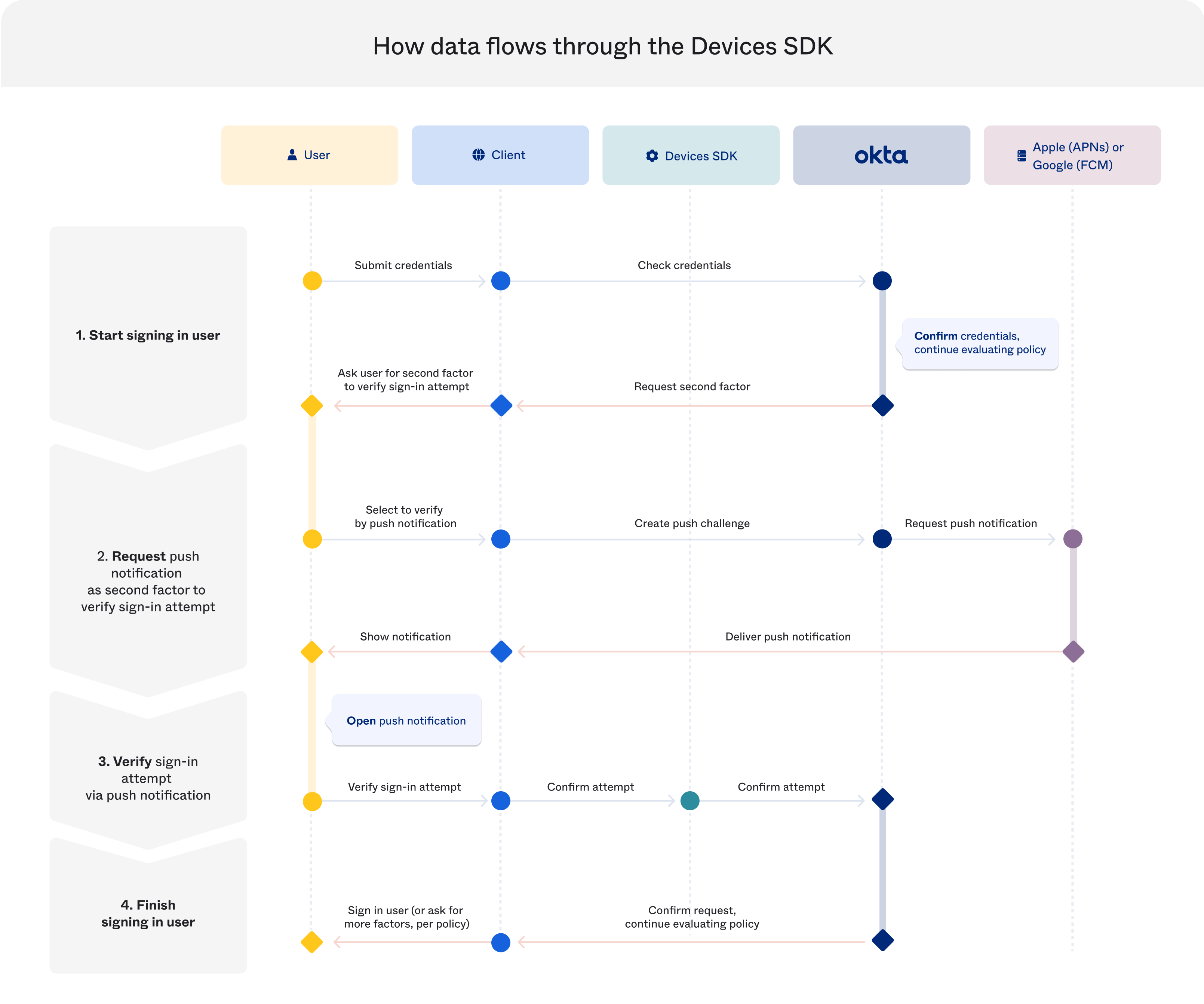The width and height of the screenshot is (1204, 1004).
Task: Click the 'Check credentials' label
Action: click(x=684, y=265)
